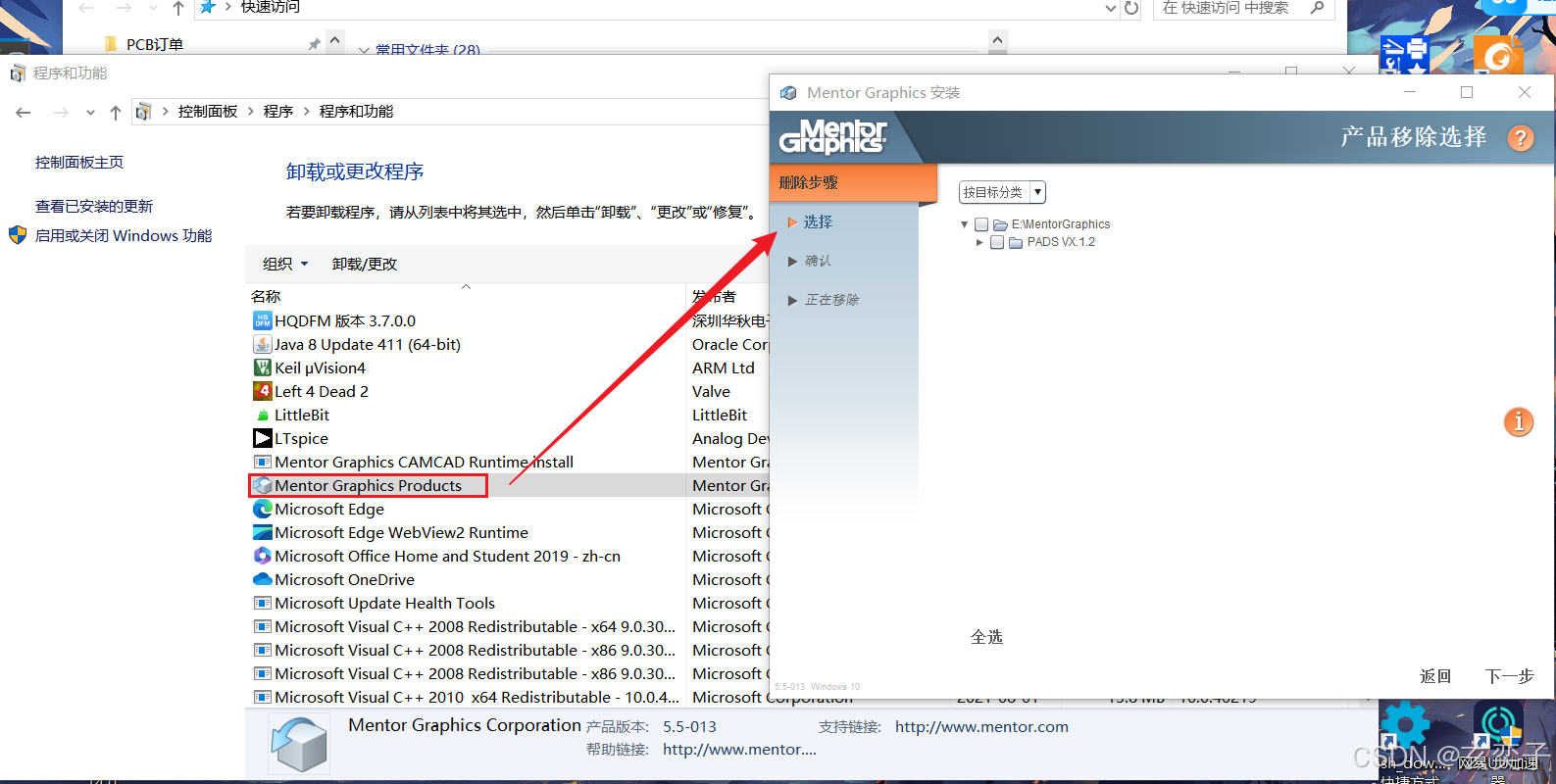Image resolution: width=1556 pixels, height=784 pixels.
Task: Go forward in Programs and Features window
Action: [x=61, y=112]
